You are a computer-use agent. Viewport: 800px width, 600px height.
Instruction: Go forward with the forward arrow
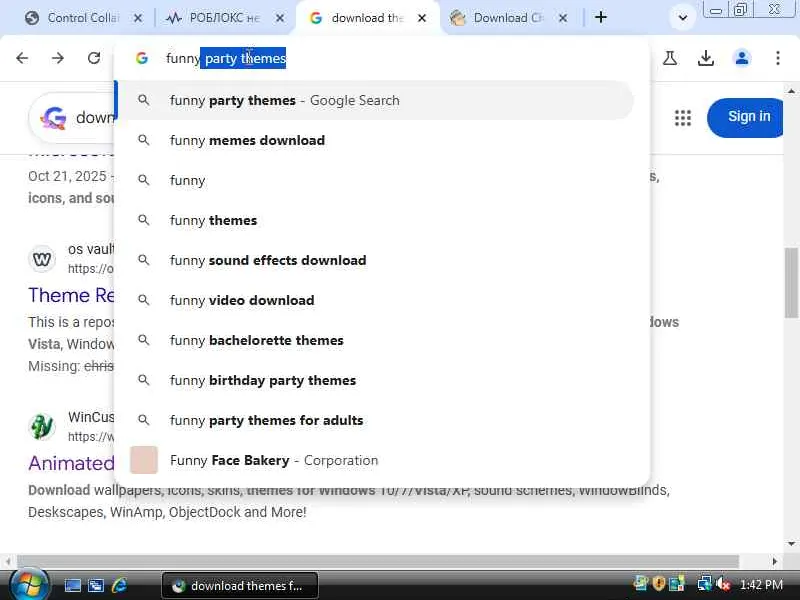(58, 58)
